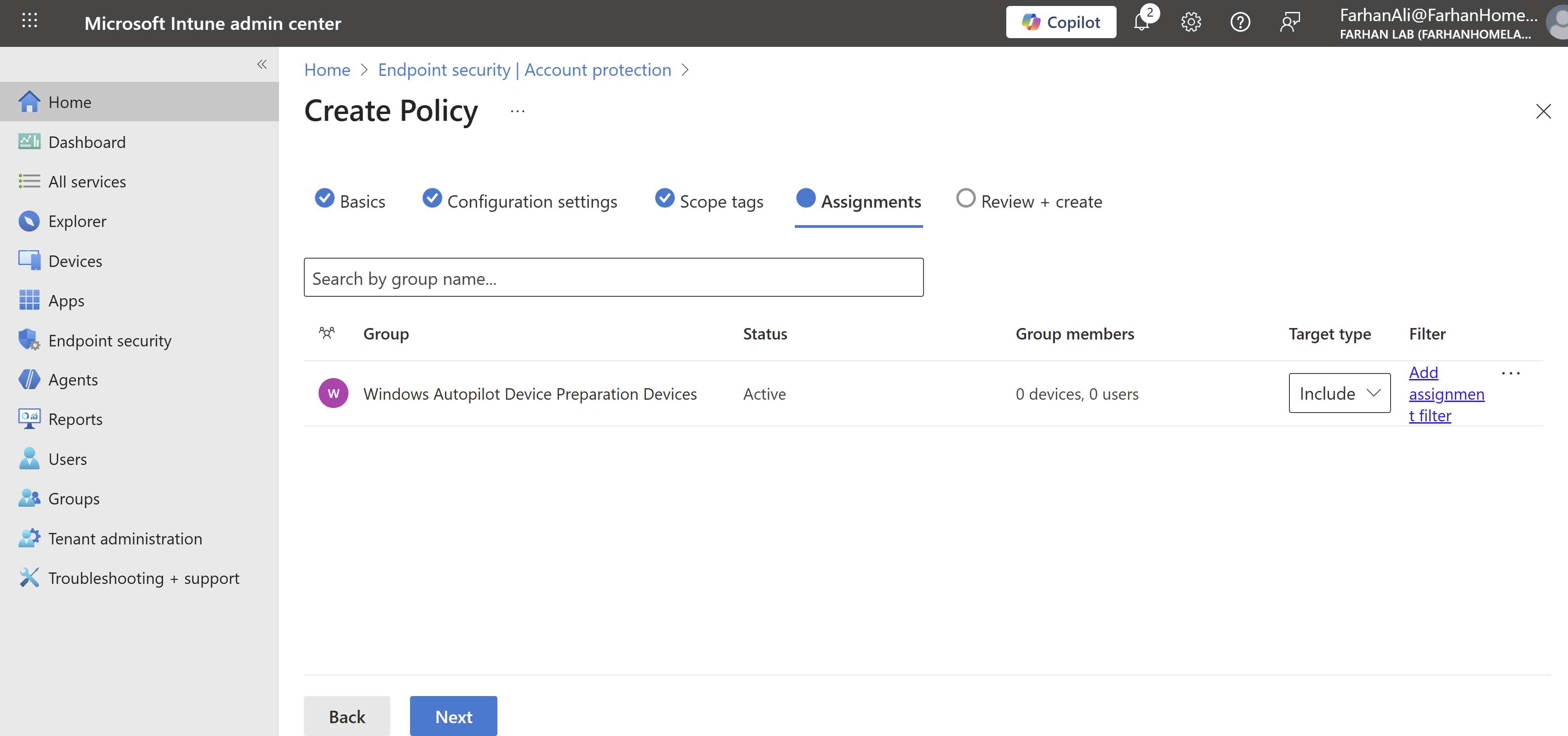Switch to the Scope tags tab

[x=709, y=201]
